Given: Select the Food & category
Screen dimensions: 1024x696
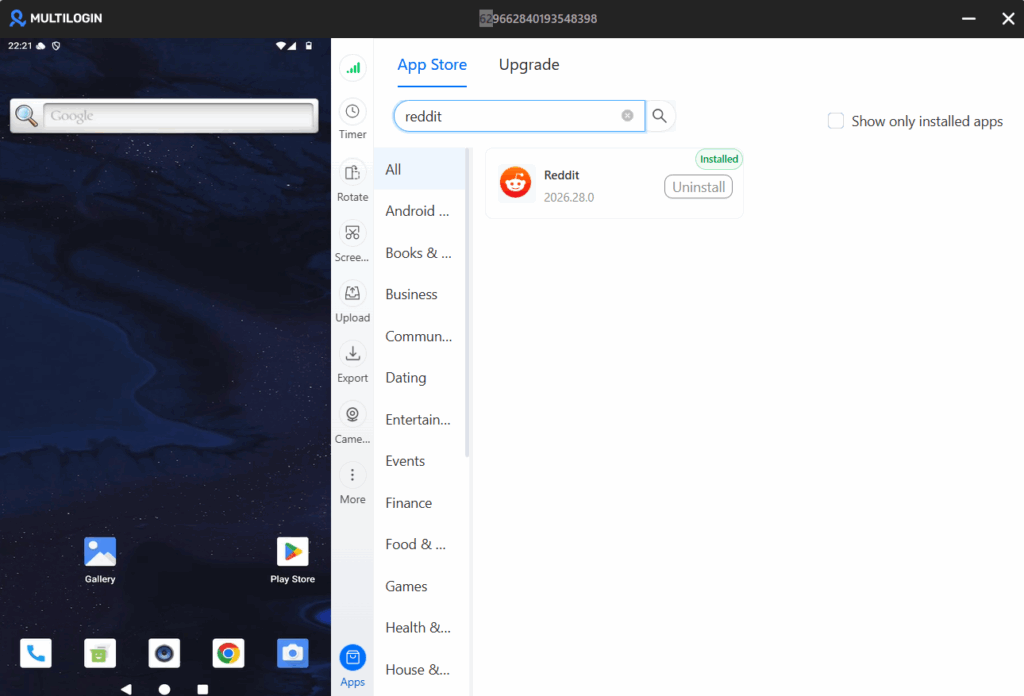Looking at the screenshot, I should click(x=419, y=544).
